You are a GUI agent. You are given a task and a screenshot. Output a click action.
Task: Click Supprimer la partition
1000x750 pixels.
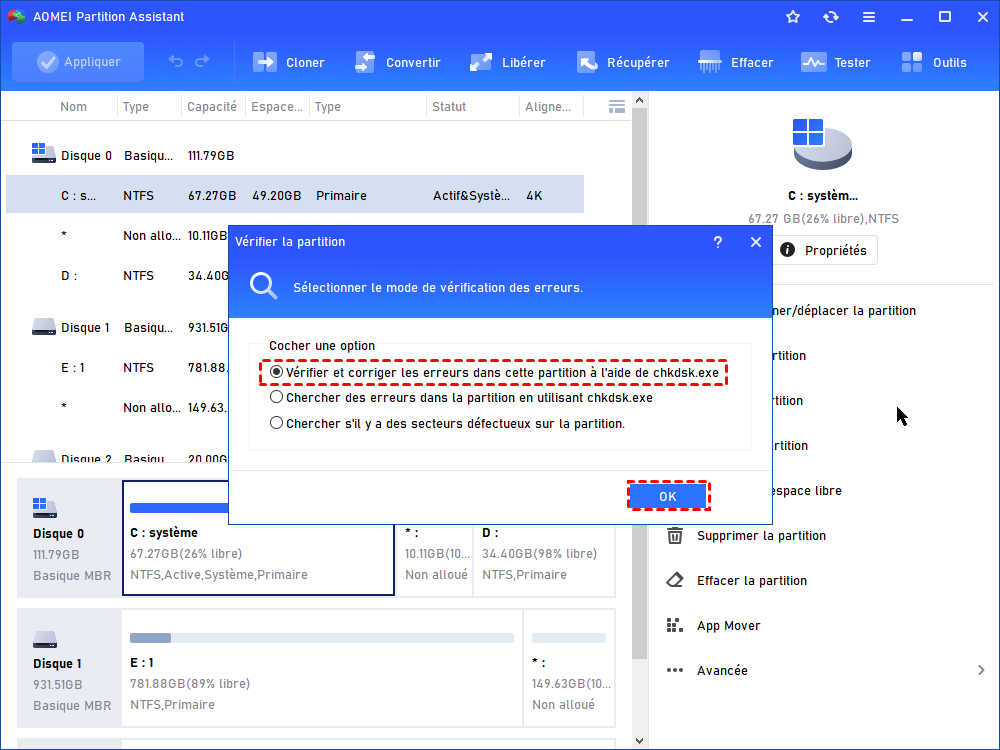(761, 536)
